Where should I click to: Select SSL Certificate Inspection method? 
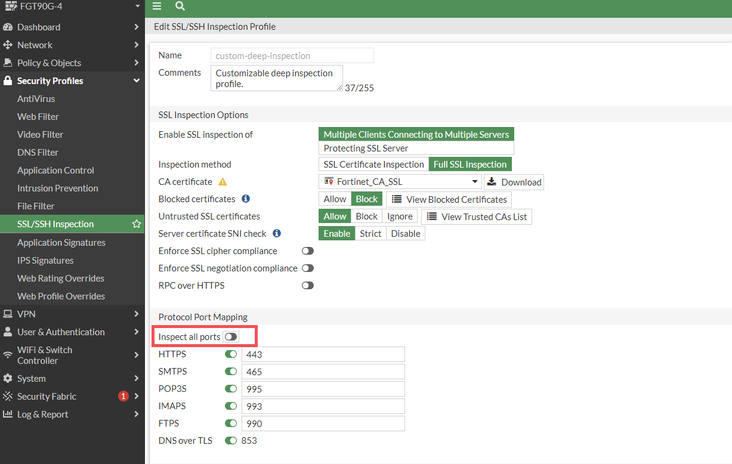[373, 164]
